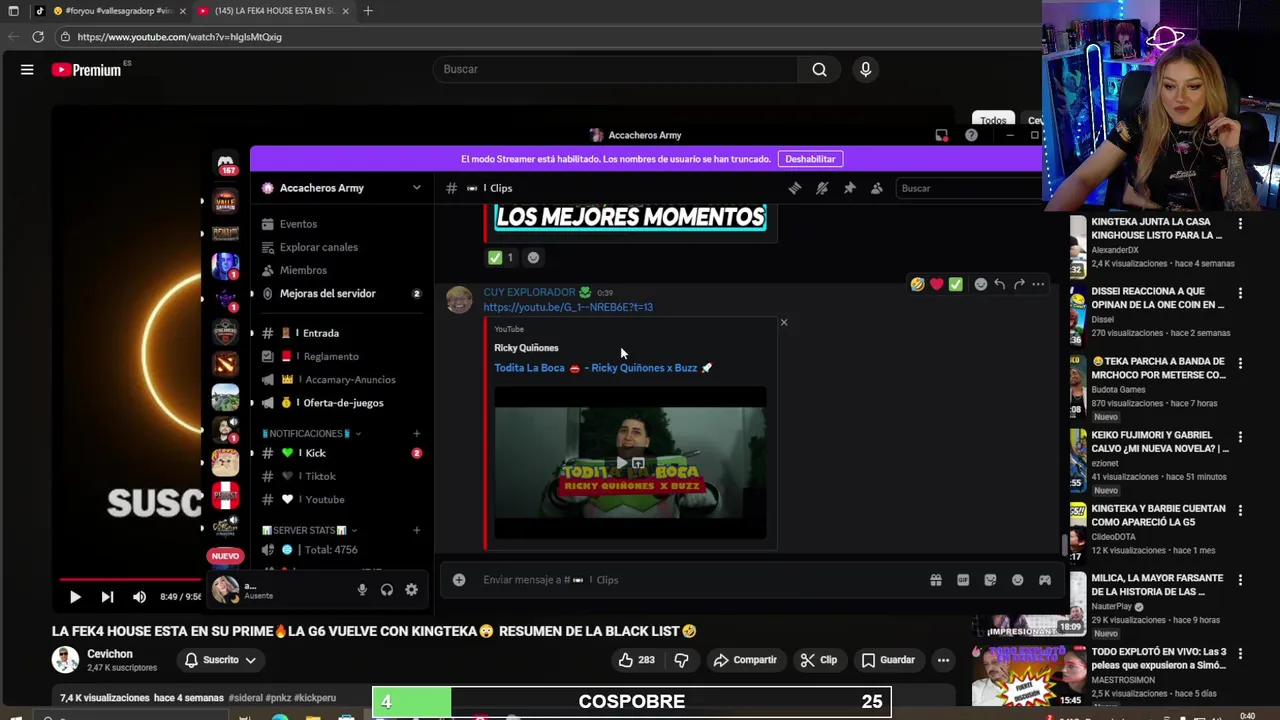Mute YouTube player volume
Screen dimensions: 1280x720
point(139,597)
